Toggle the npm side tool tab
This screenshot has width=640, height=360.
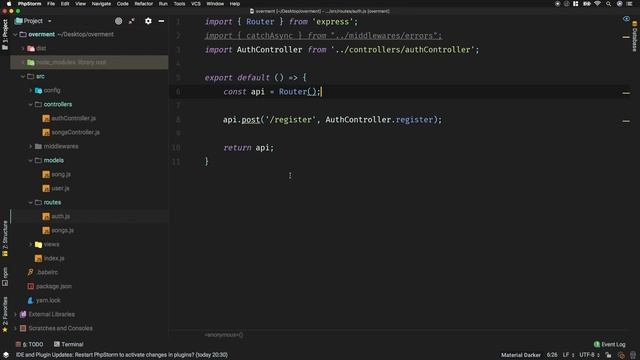[5, 276]
